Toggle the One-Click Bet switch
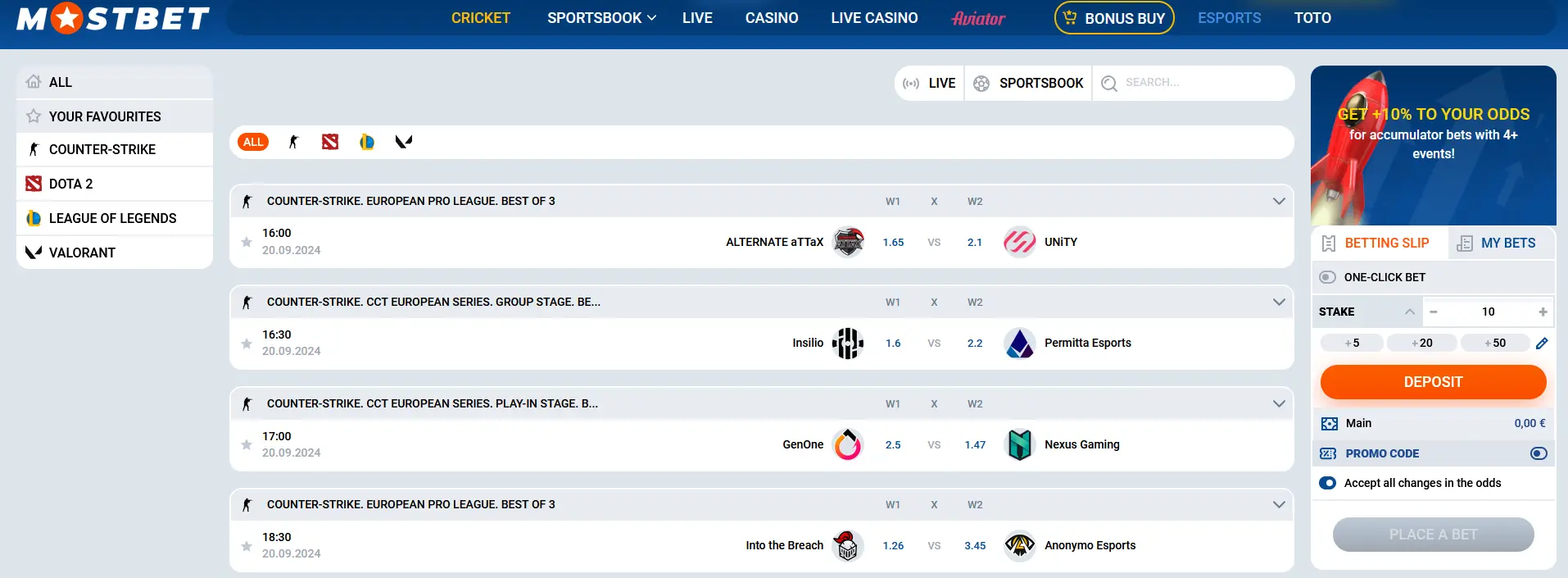The width and height of the screenshot is (1568, 578). pos(1328,277)
